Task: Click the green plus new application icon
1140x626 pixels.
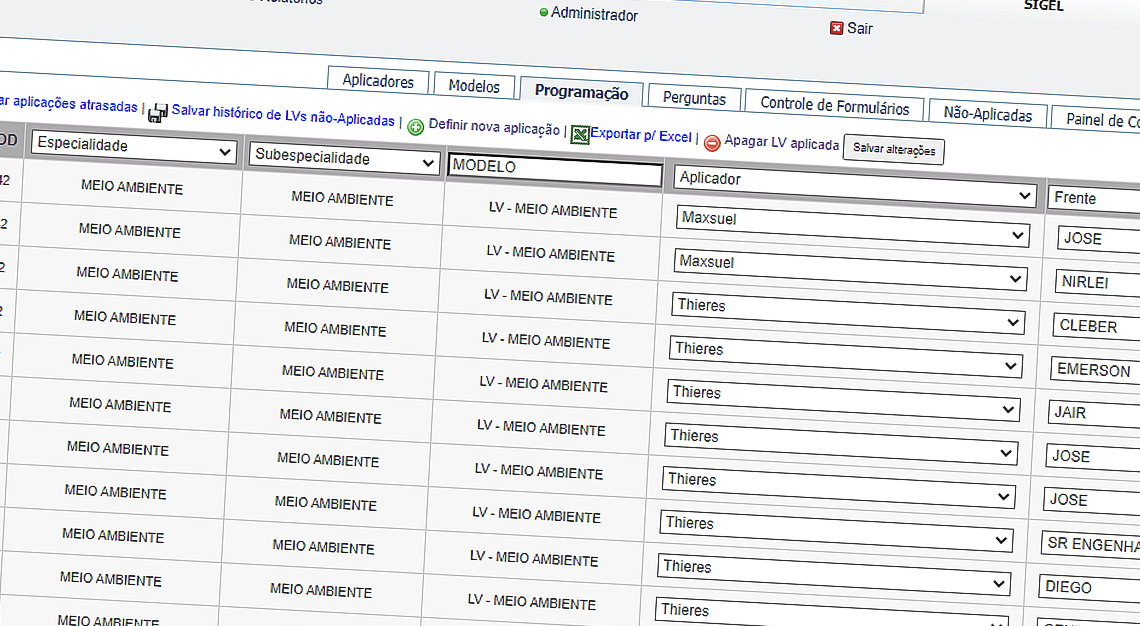Action: click(x=415, y=127)
